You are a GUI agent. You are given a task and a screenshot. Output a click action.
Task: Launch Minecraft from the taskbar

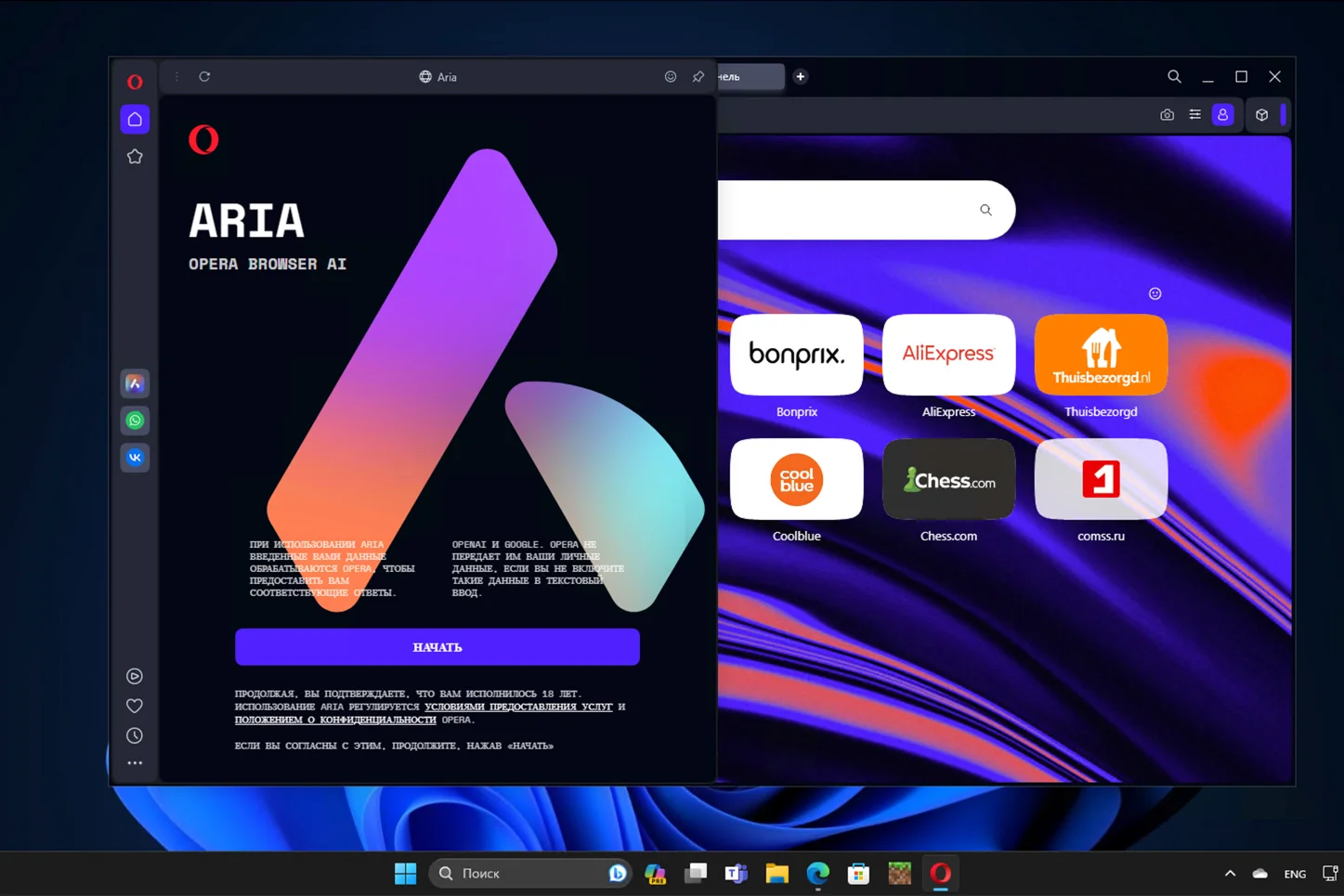tap(900, 874)
